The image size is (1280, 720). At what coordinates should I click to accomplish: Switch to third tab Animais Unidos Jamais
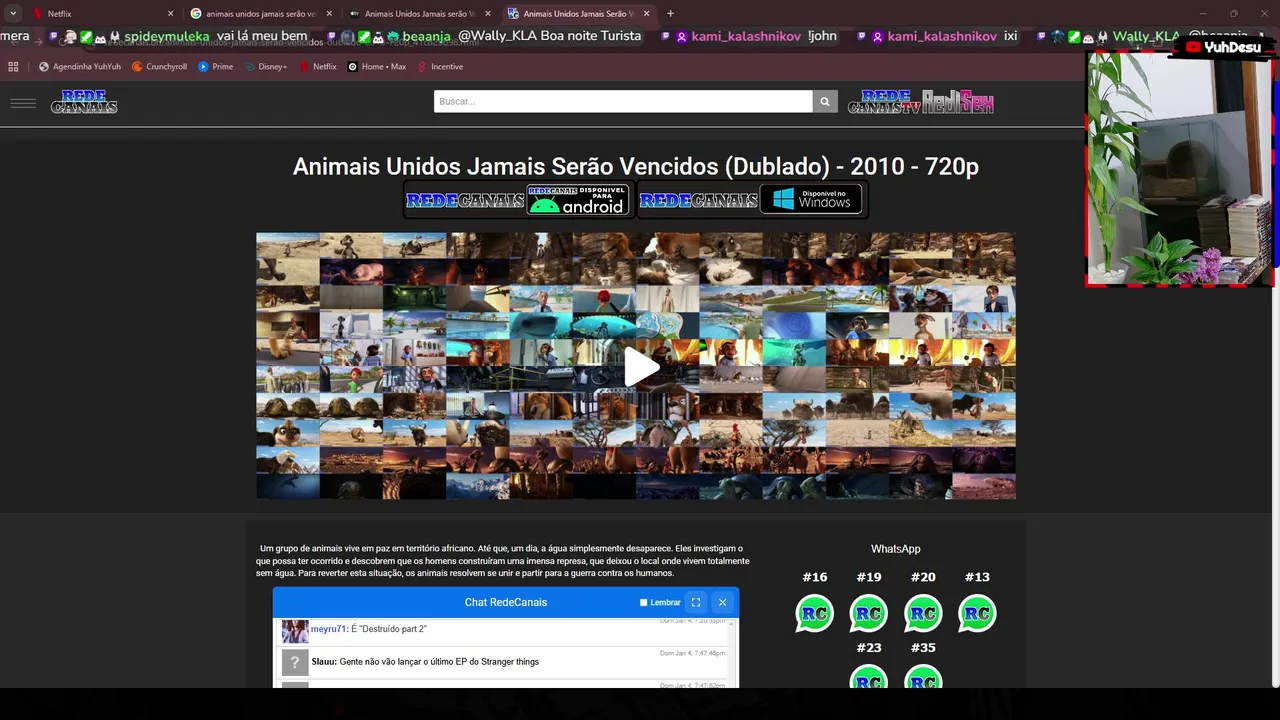pyautogui.click(x=418, y=14)
